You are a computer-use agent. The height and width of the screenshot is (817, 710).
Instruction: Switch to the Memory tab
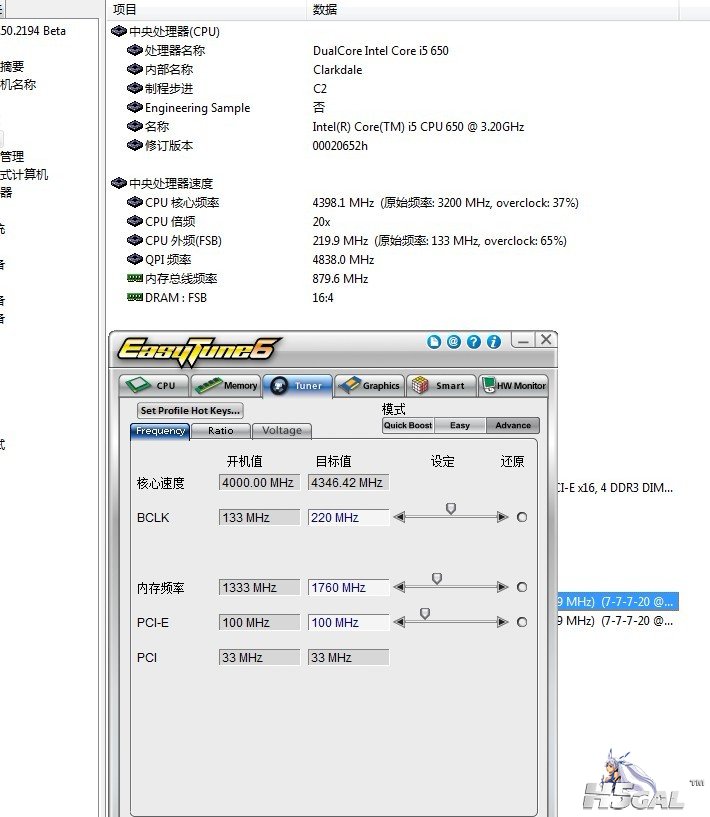click(x=226, y=385)
